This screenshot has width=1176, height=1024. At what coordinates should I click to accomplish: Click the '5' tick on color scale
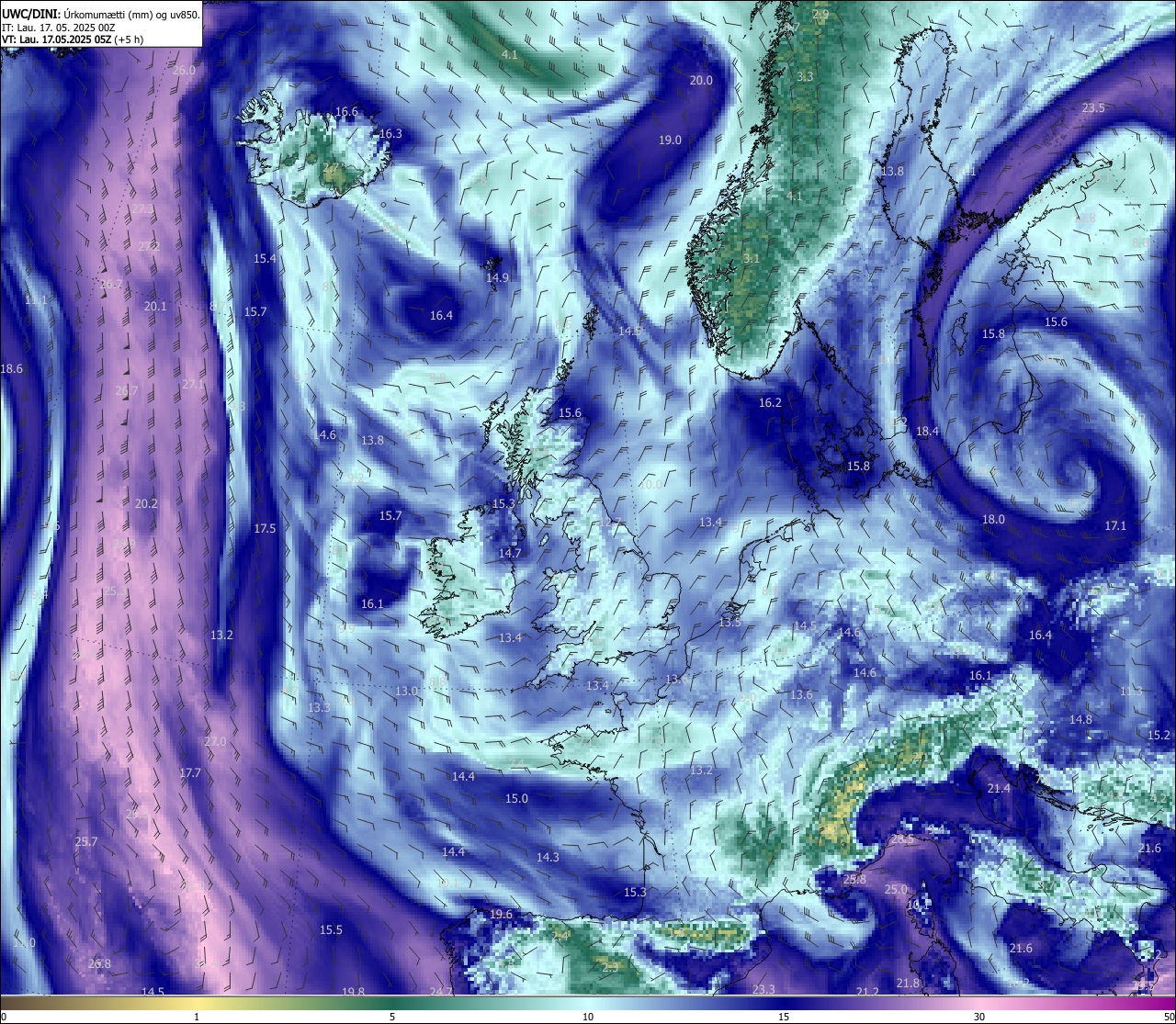392,1017
